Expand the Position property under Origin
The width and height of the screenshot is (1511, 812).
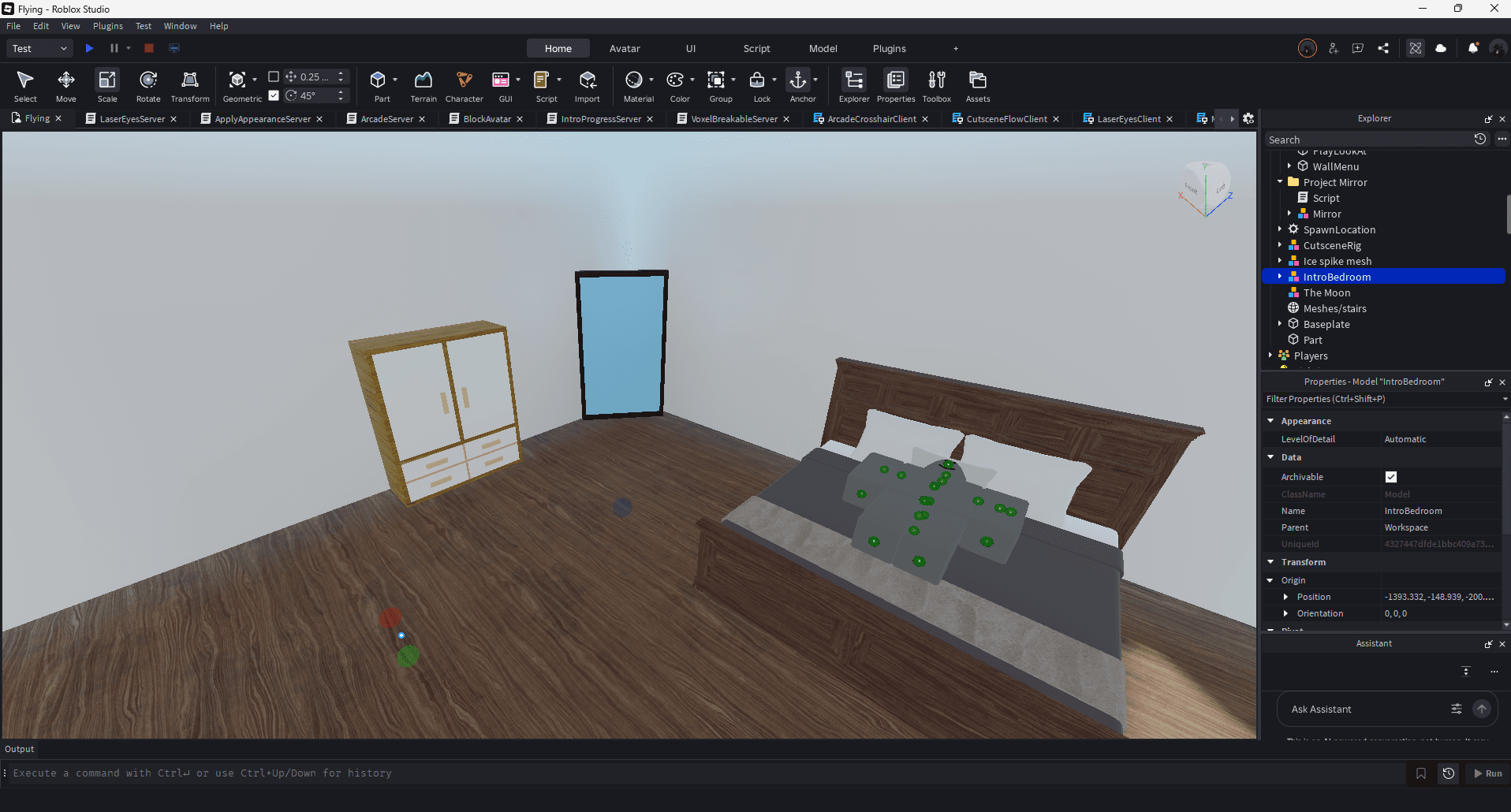click(x=1288, y=597)
